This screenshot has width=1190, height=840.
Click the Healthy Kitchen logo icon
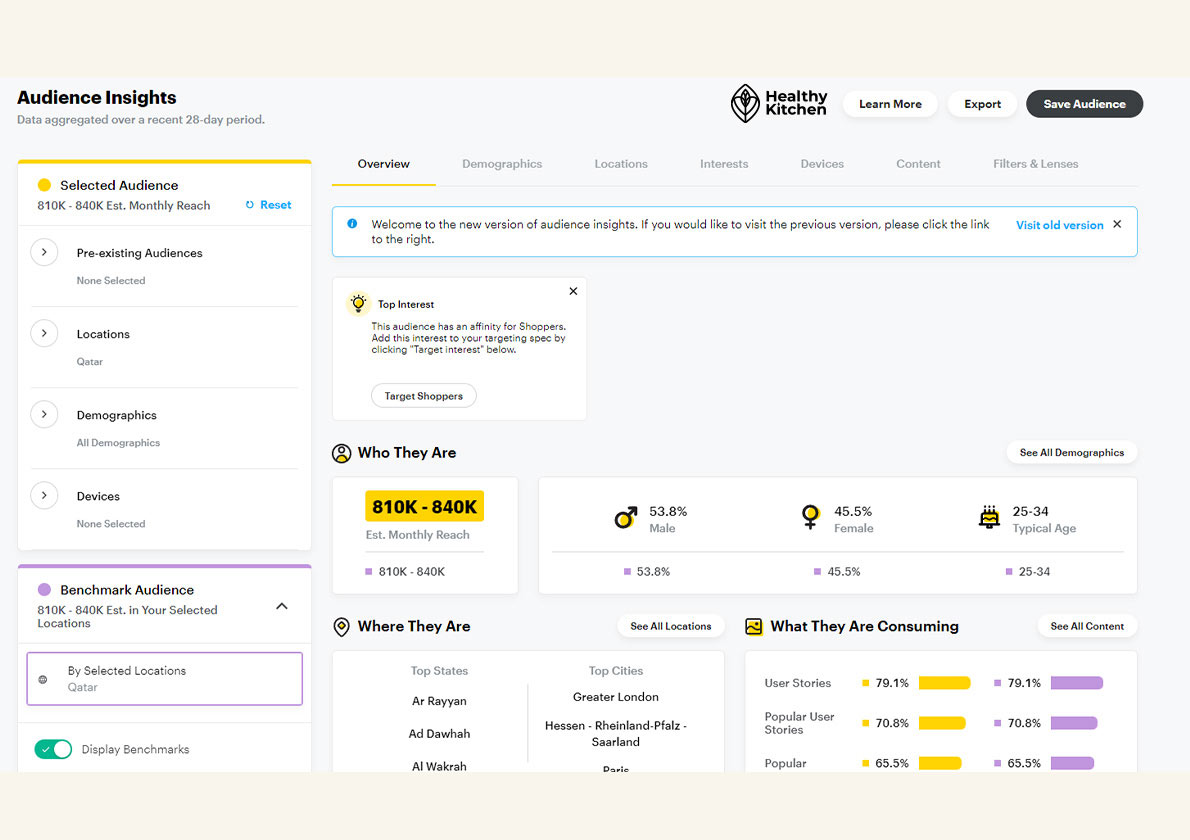[745, 104]
